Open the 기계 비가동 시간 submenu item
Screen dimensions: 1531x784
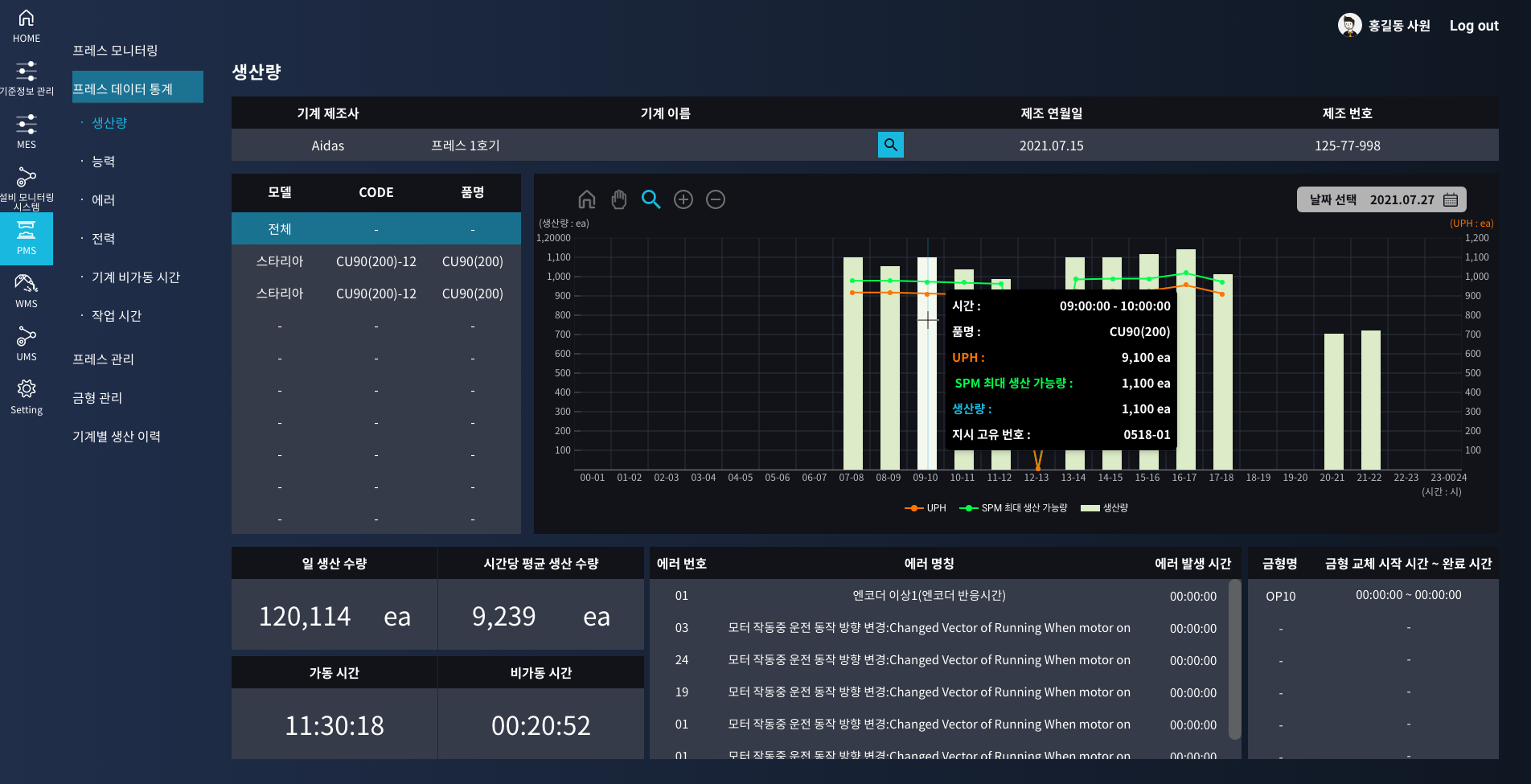point(136,277)
